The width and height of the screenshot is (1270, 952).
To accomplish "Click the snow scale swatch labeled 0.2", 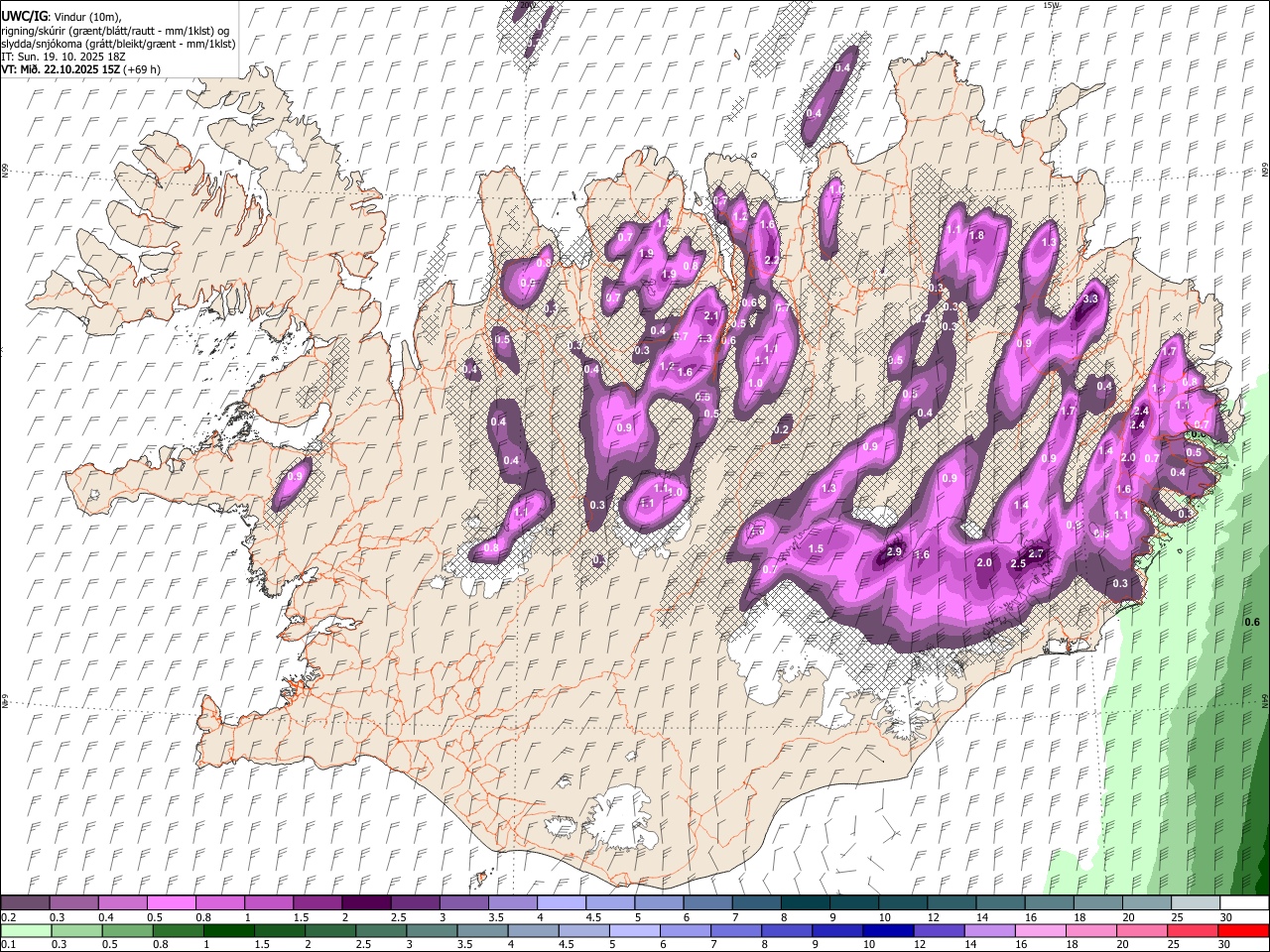I will point(25,902).
